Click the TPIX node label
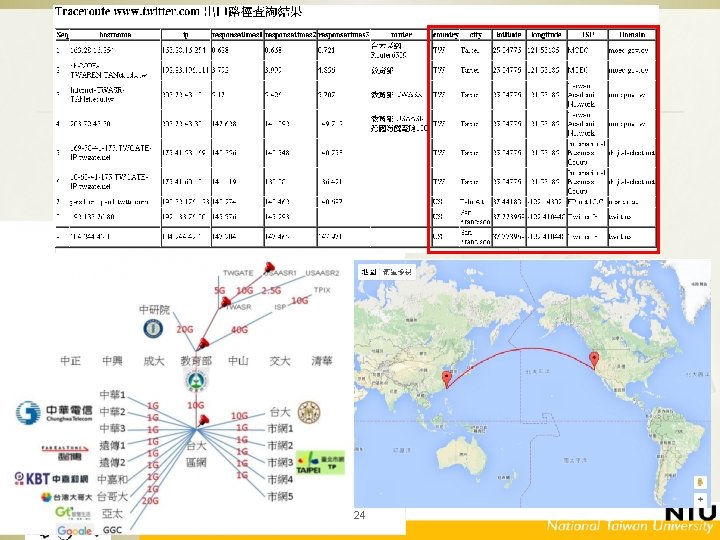This screenshot has height=540, width=720. (322, 290)
